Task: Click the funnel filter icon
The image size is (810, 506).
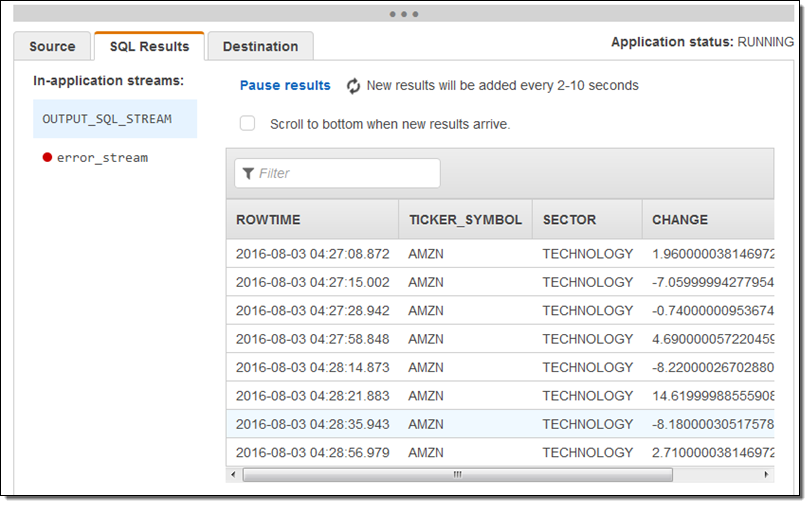Action: click(x=248, y=174)
